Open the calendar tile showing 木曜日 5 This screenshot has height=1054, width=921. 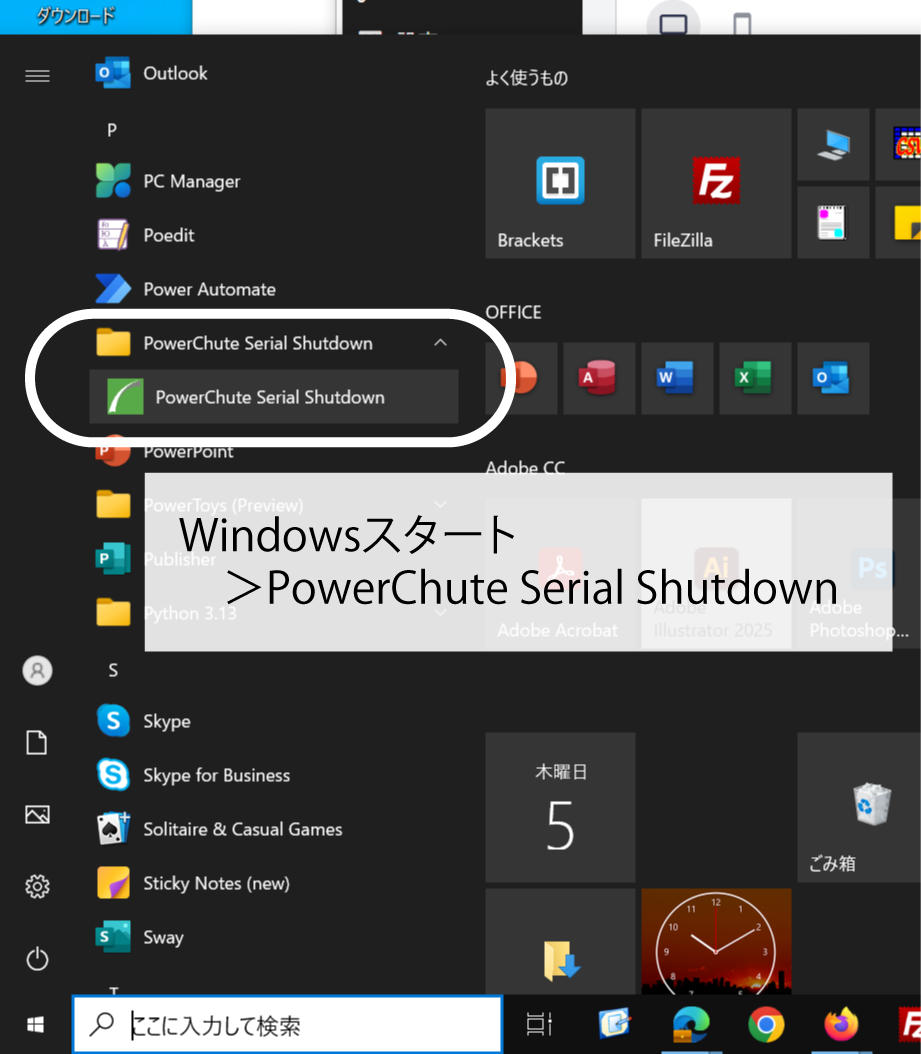(x=560, y=807)
